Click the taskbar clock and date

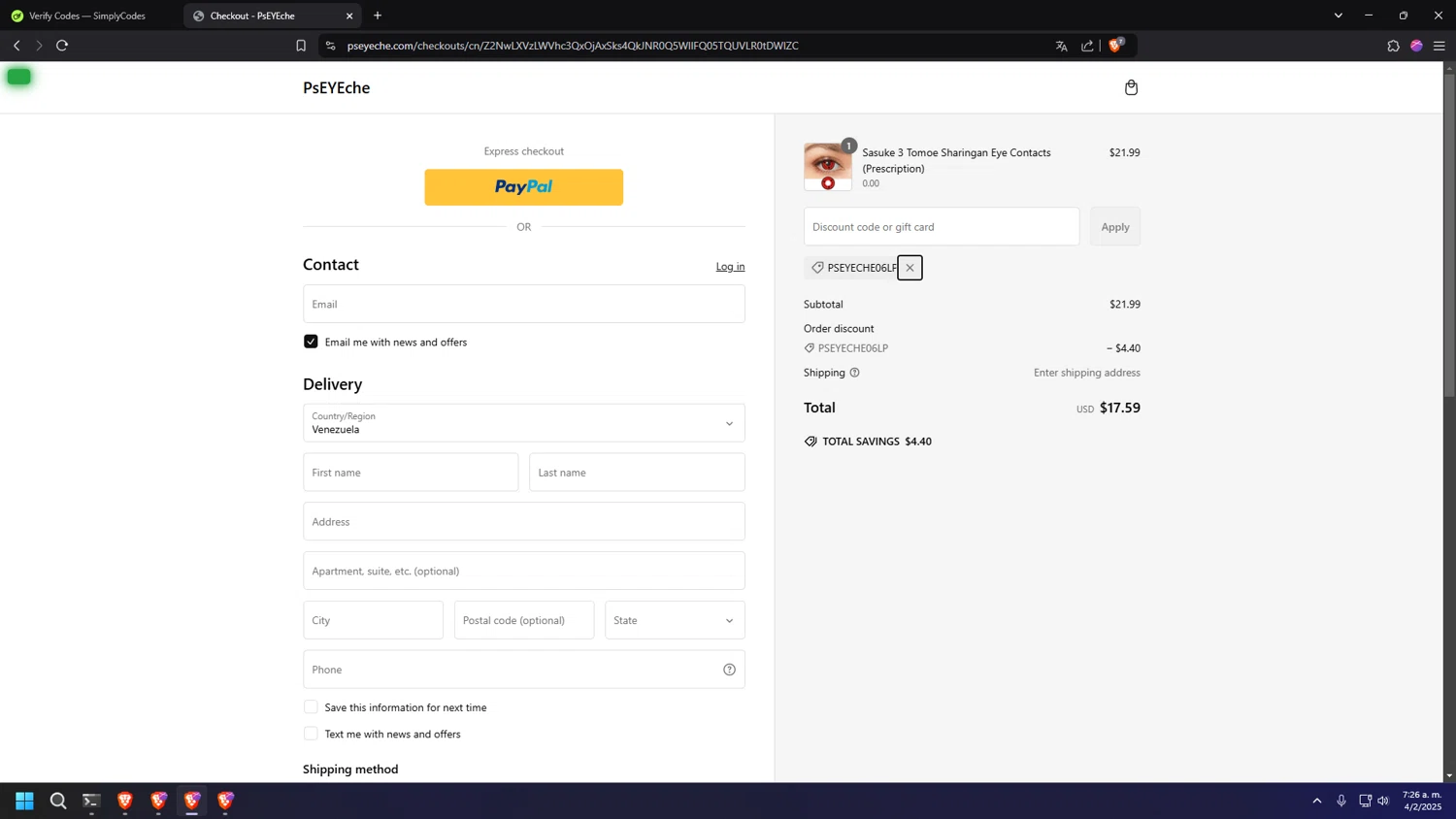tap(1422, 801)
